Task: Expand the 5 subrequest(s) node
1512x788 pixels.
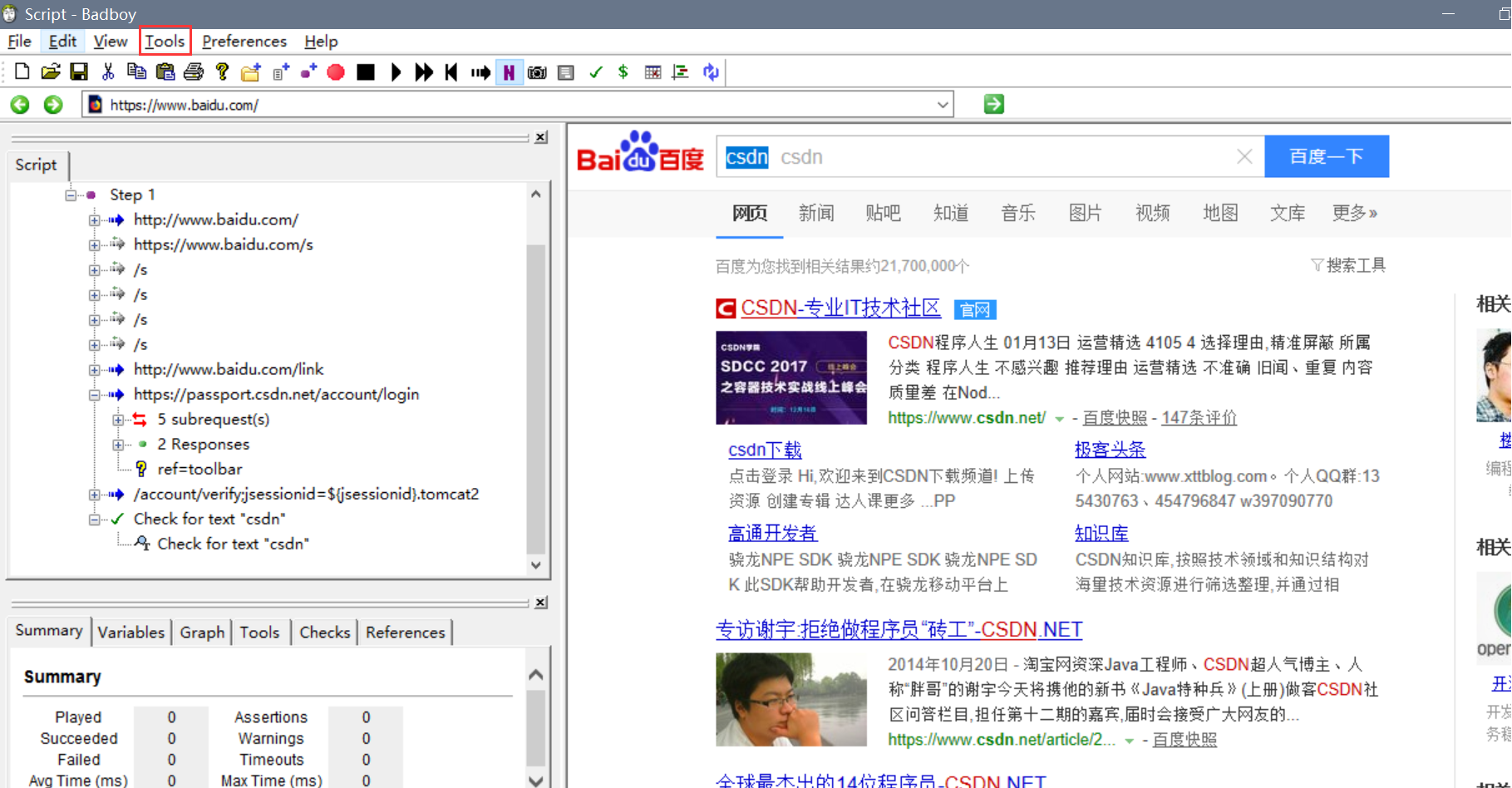Action: [x=118, y=420]
